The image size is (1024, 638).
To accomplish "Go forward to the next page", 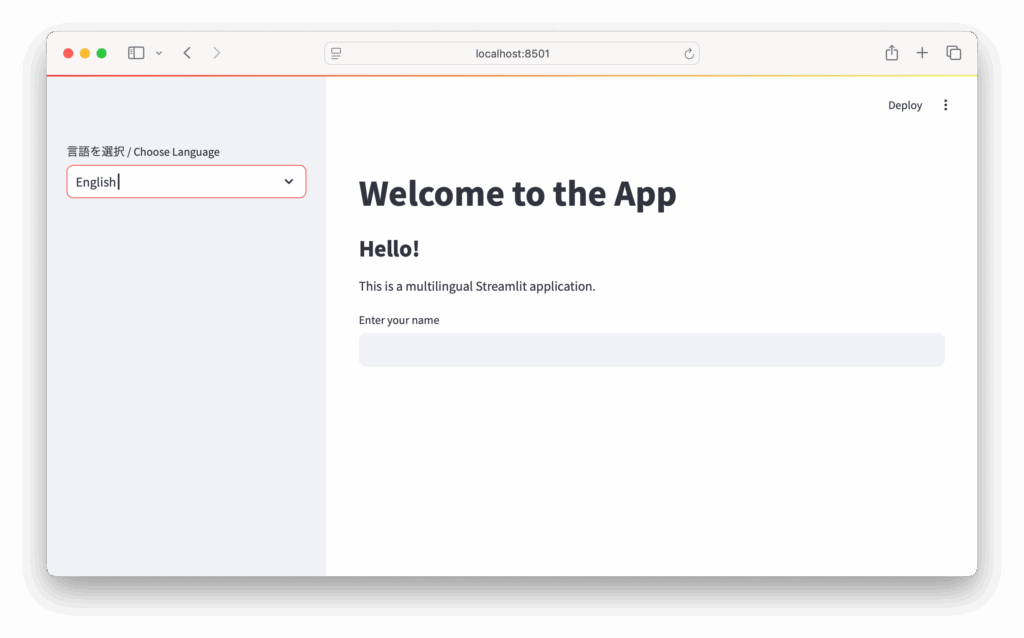I will (216, 53).
